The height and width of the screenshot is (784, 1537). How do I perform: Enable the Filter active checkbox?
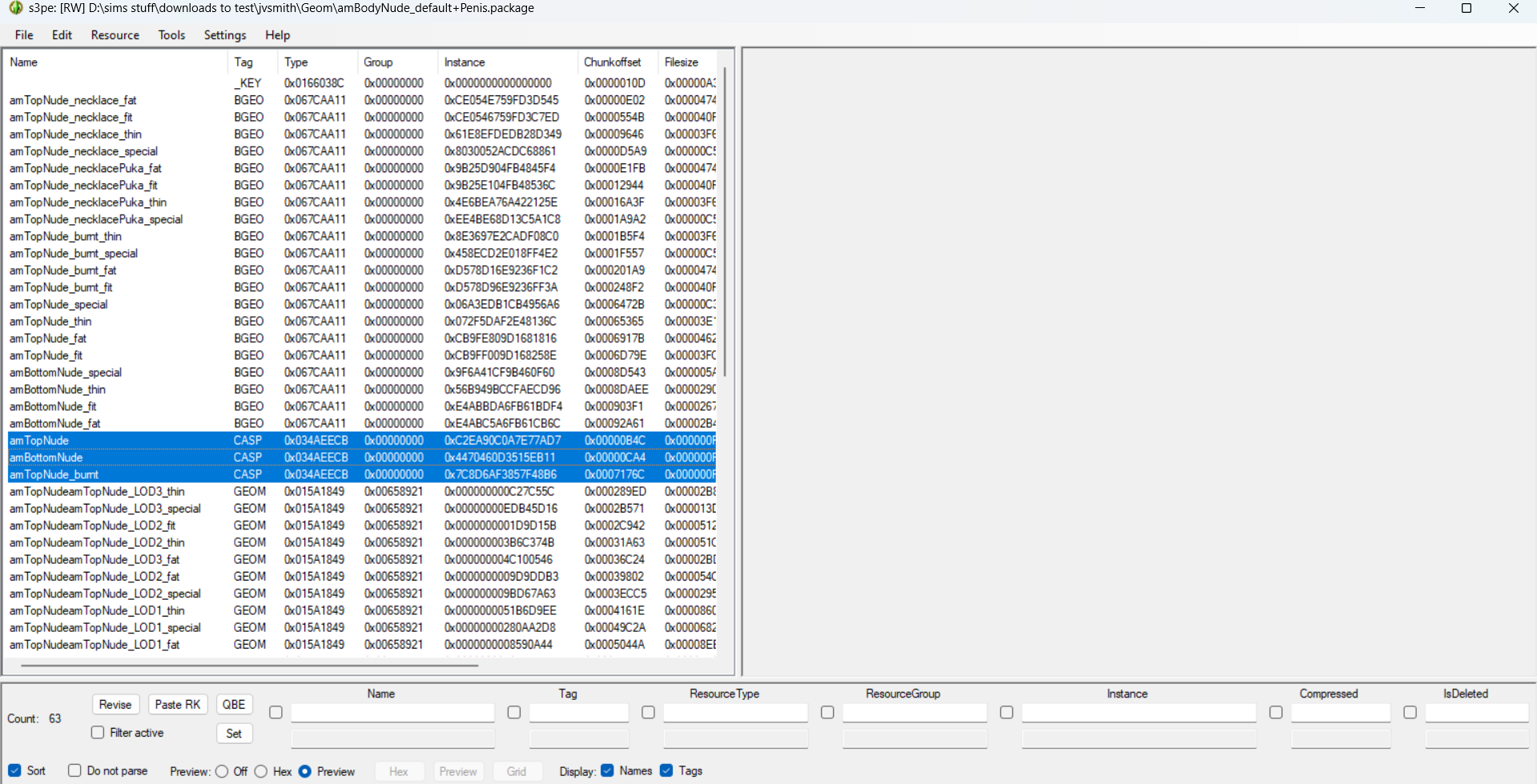pos(98,733)
